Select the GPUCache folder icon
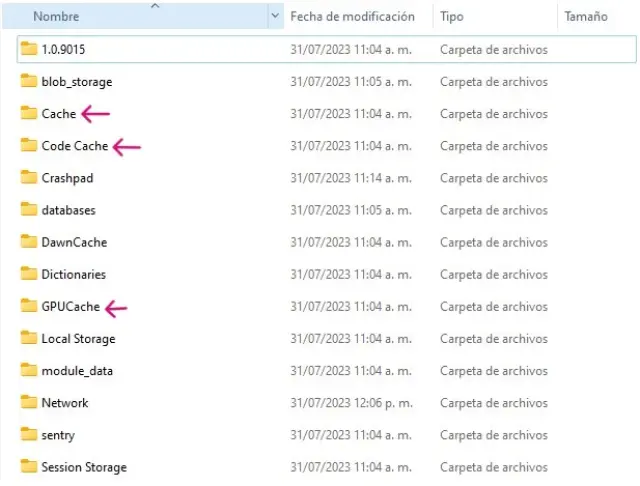 (28, 306)
